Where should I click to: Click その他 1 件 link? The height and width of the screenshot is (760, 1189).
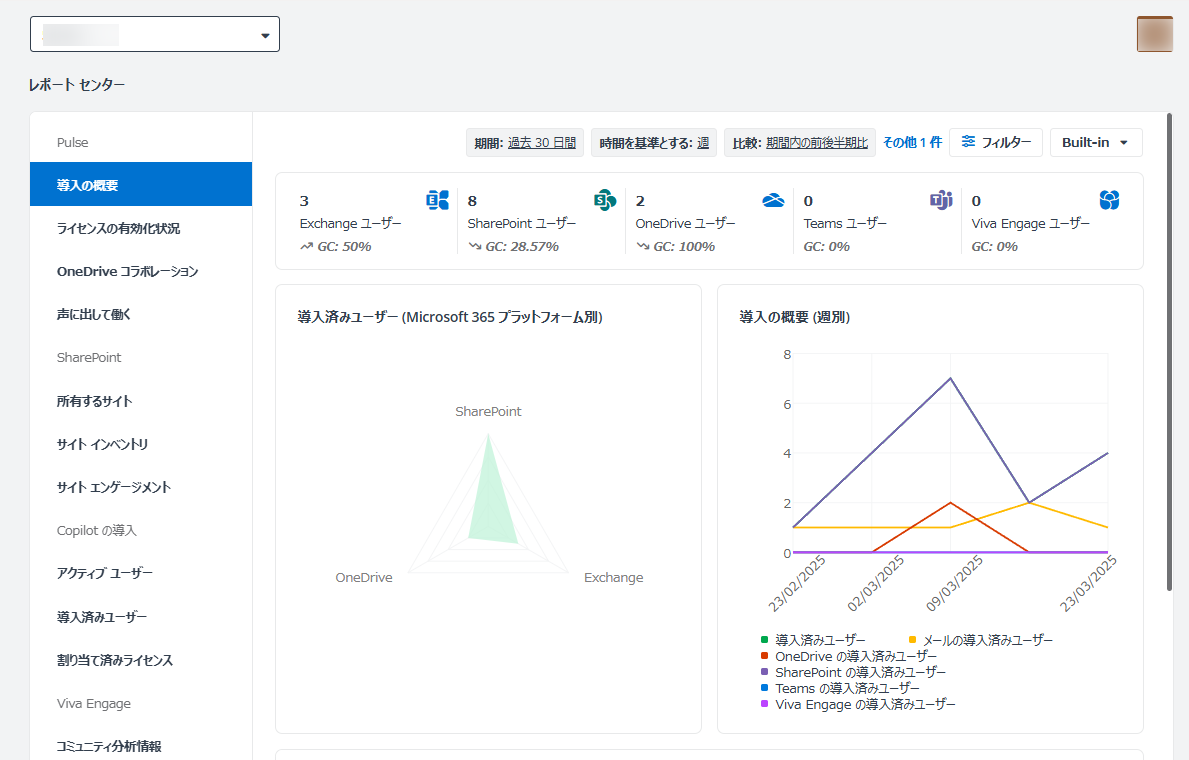point(912,143)
